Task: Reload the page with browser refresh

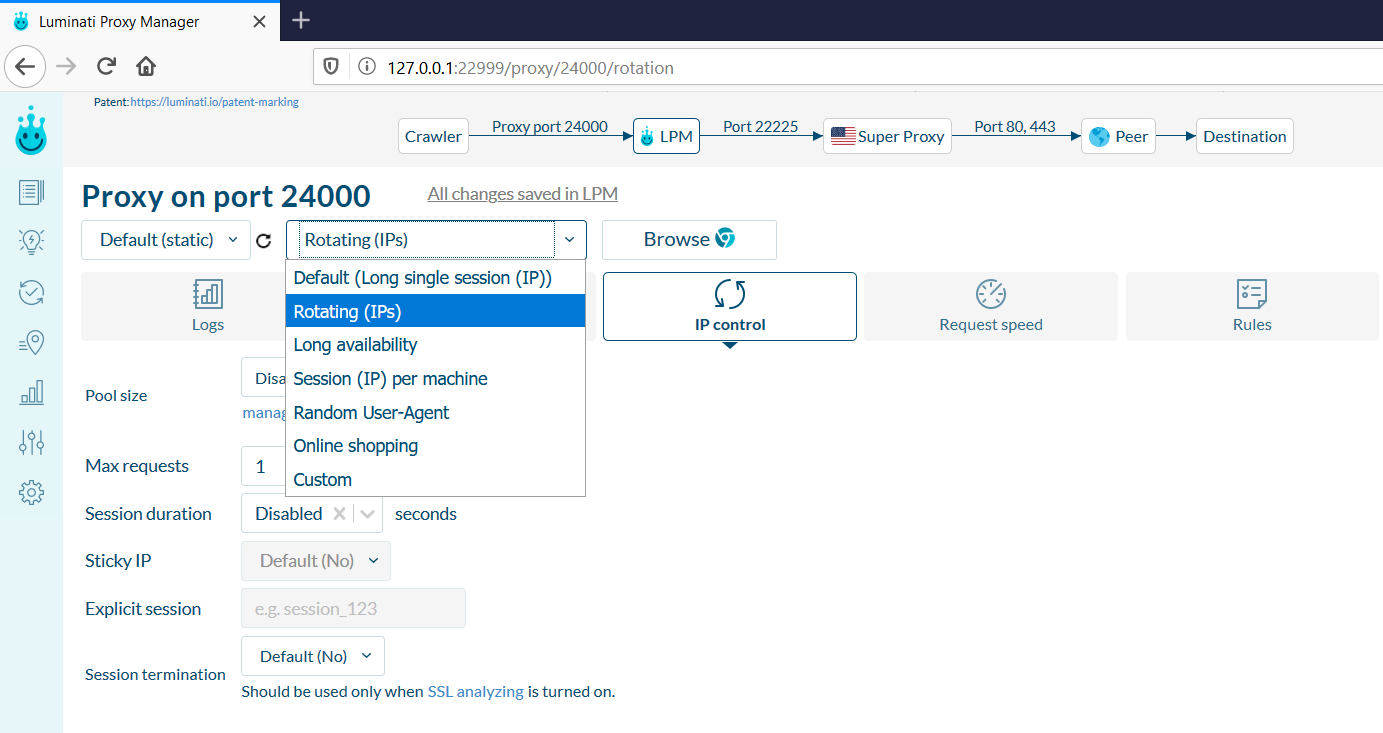Action: (106, 67)
